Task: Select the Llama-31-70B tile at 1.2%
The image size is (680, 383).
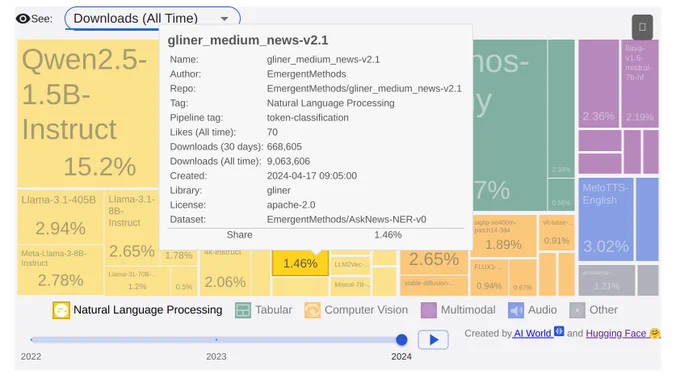Action: [x=137, y=281]
